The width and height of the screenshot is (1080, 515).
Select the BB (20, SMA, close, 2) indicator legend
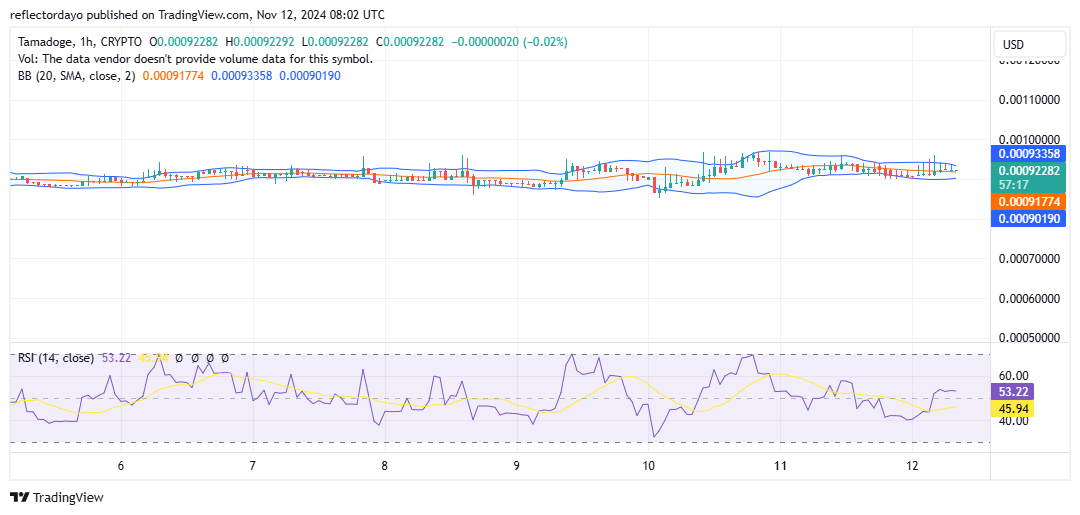click(x=78, y=76)
